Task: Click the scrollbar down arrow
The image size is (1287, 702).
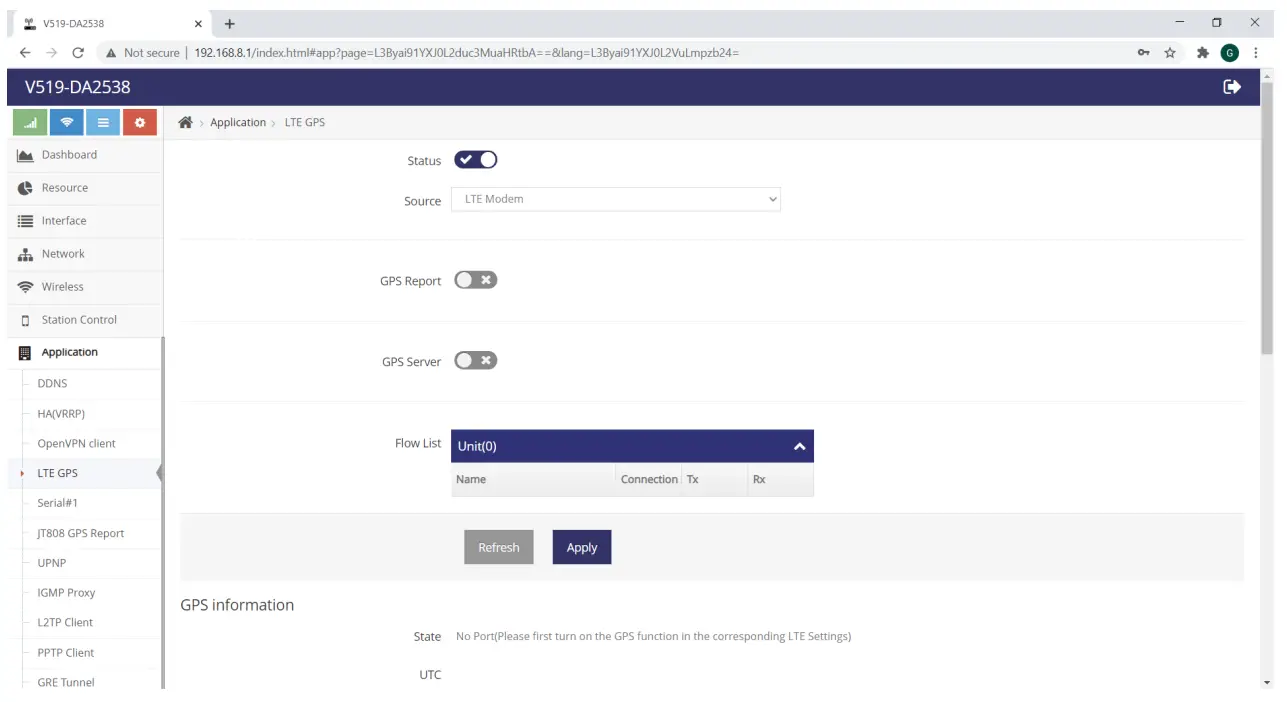Action: pyautogui.click(x=1267, y=683)
